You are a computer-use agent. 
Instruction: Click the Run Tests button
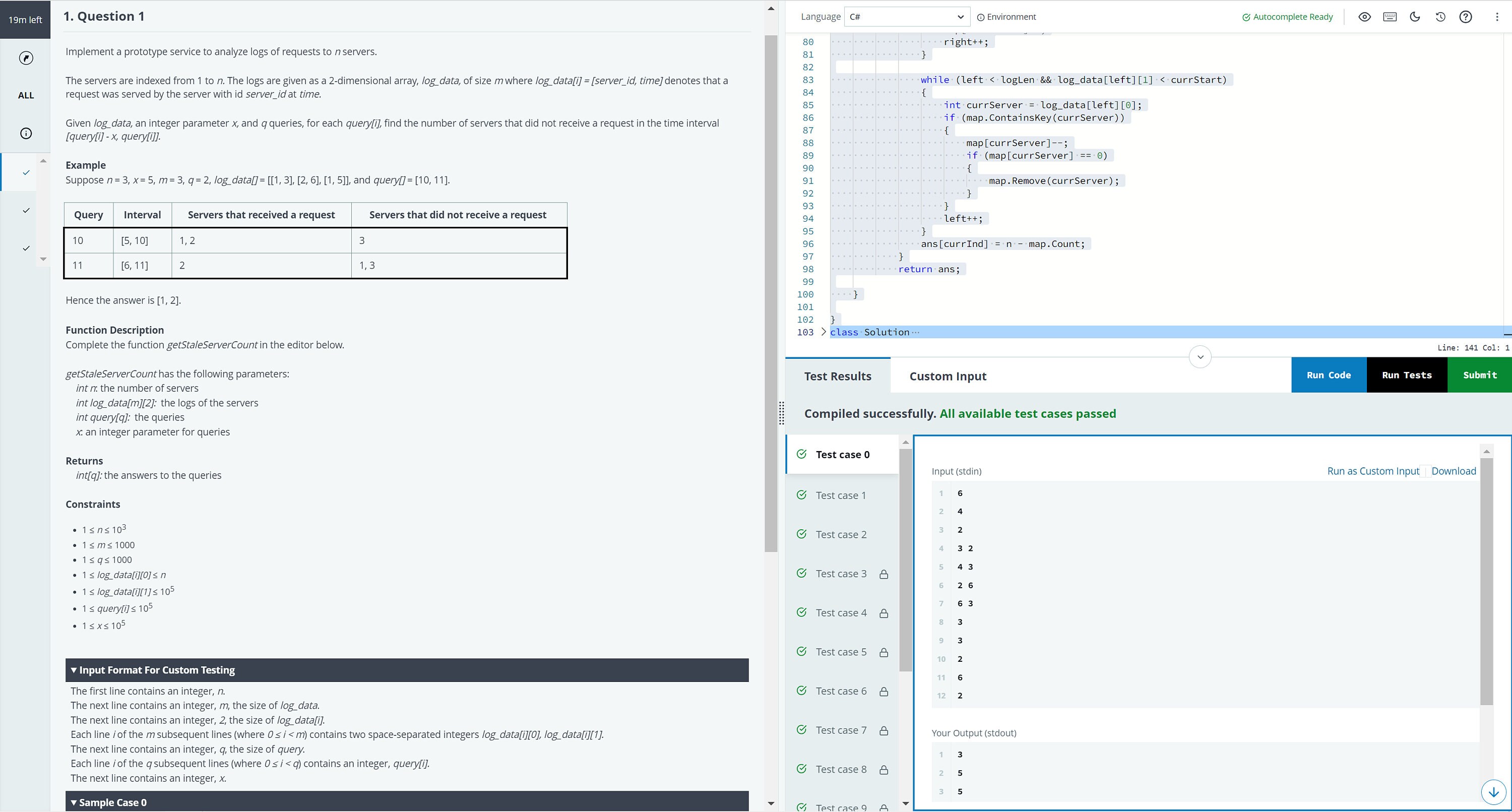1406,375
